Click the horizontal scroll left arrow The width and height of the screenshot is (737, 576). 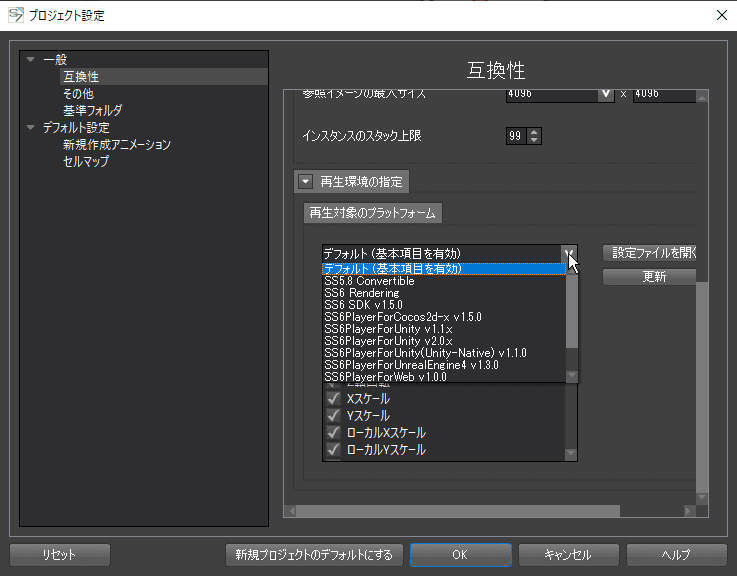click(291, 511)
